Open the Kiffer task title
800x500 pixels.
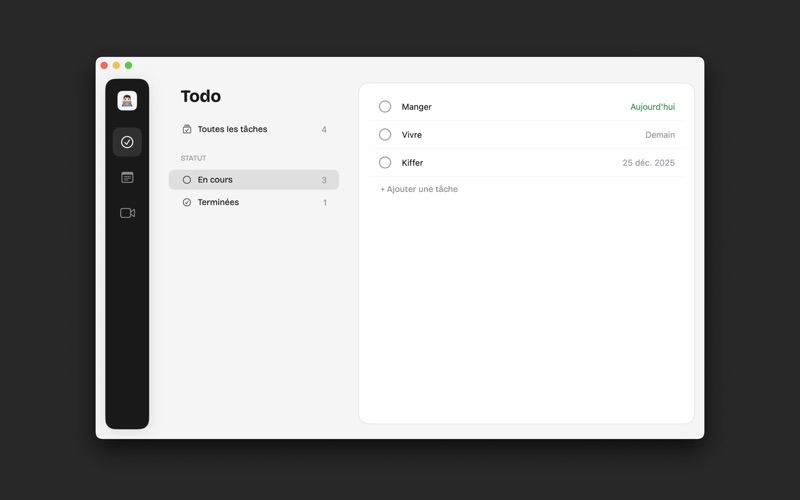412,163
